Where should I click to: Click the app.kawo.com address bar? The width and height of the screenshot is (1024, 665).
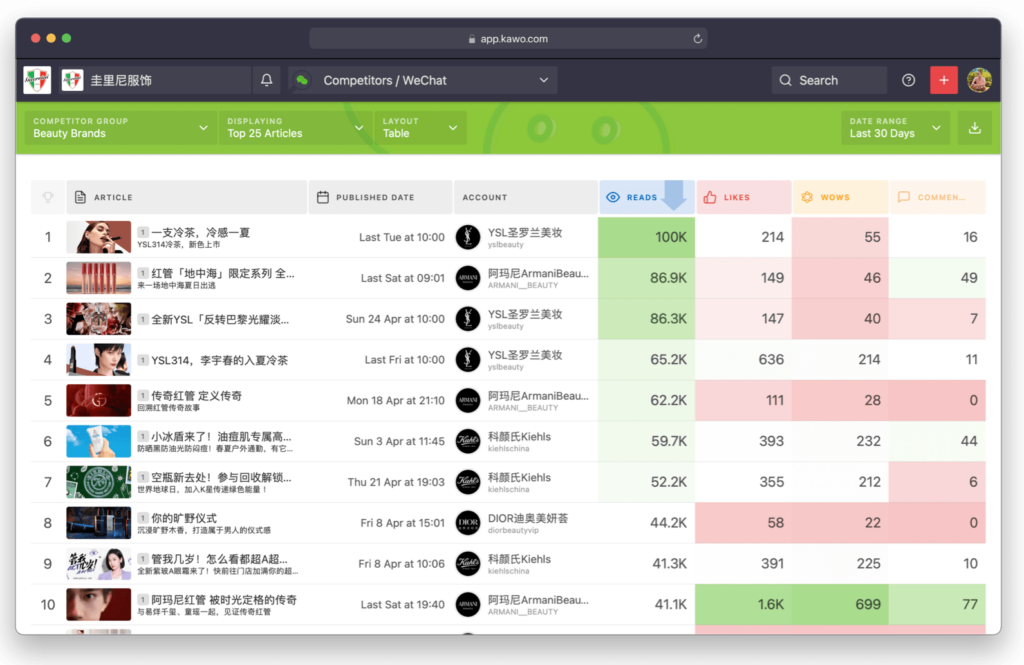(x=508, y=39)
